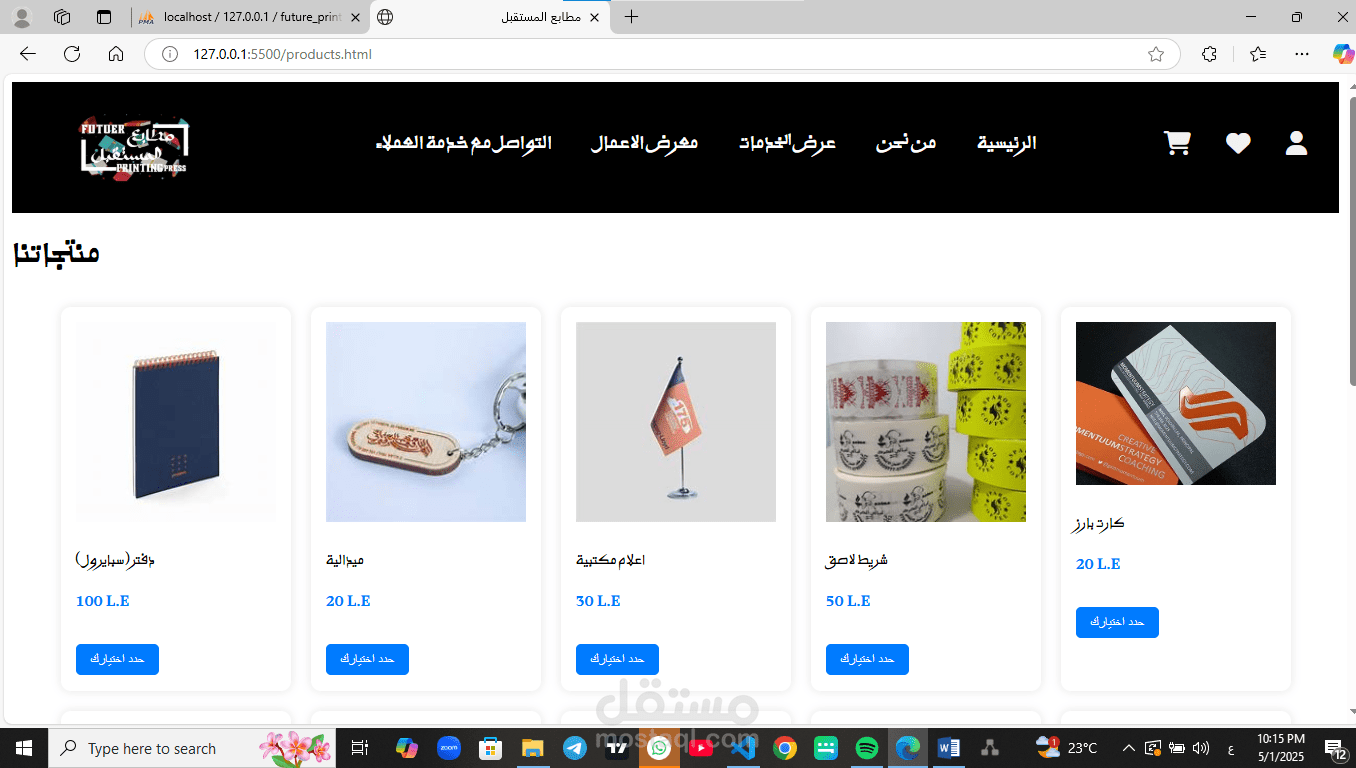The width and height of the screenshot is (1356, 768).
Task: Open Edge settings three-dot menu
Action: (x=1301, y=54)
